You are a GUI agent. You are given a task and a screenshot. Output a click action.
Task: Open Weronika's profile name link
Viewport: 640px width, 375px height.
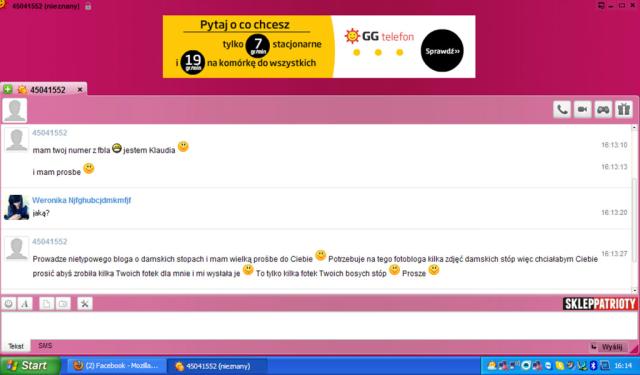click(82, 200)
